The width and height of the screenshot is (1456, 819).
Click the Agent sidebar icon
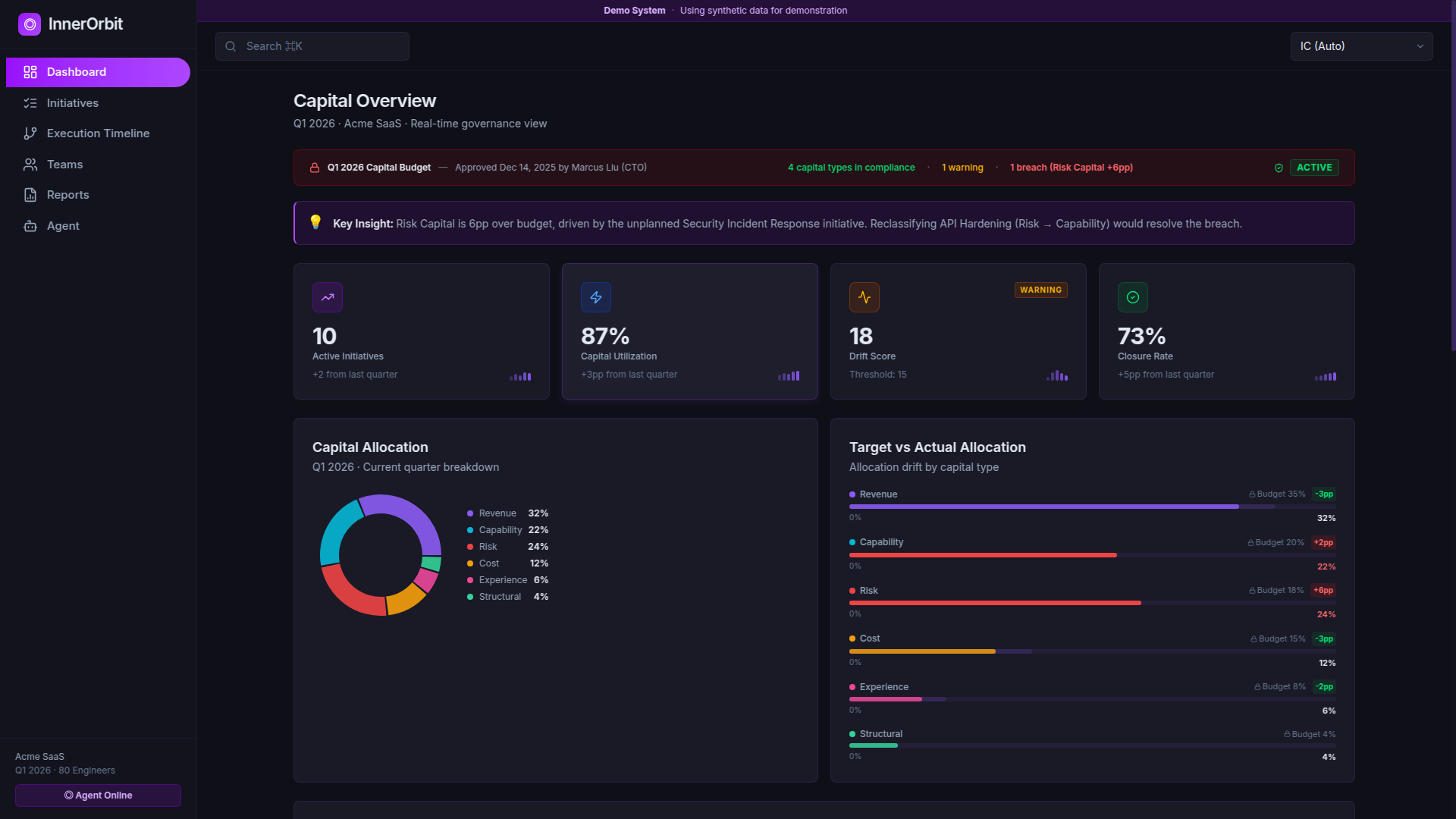pyautogui.click(x=30, y=226)
